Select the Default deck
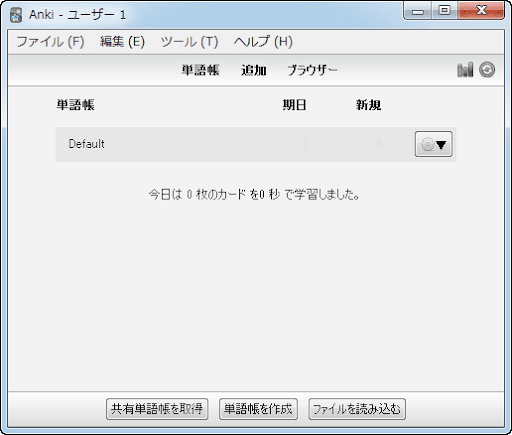The height and width of the screenshot is (435, 512). click(86, 144)
